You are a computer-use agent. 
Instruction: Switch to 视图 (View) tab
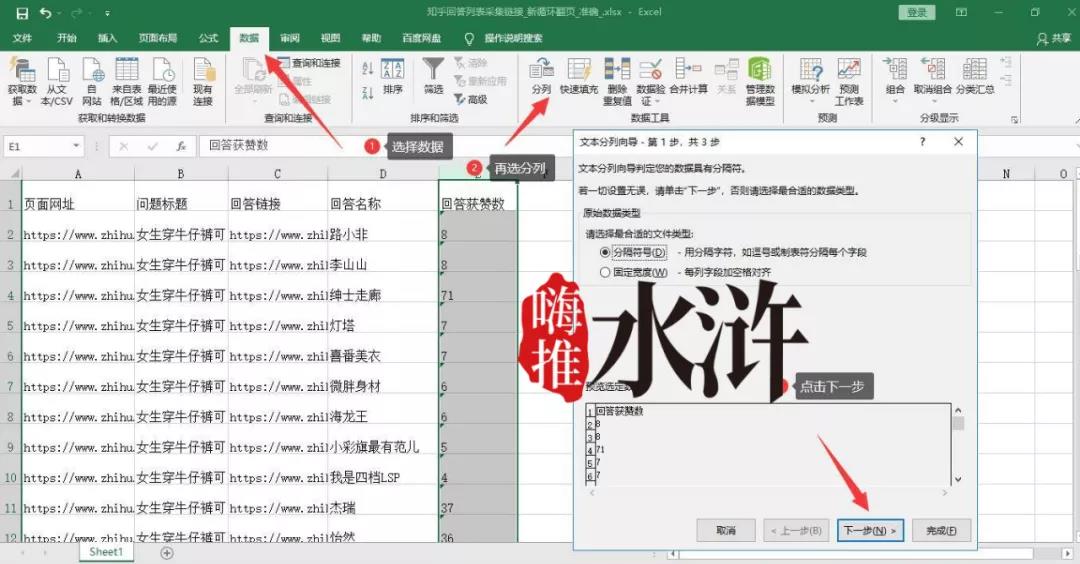point(331,38)
